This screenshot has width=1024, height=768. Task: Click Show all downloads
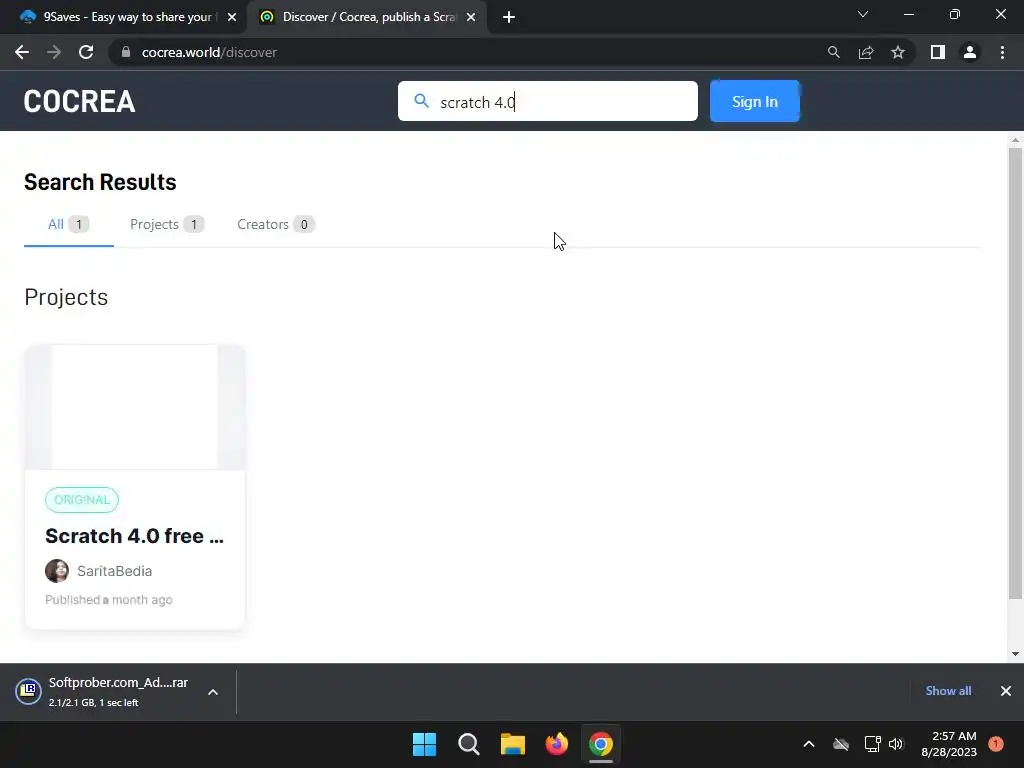[x=948, y=691]
